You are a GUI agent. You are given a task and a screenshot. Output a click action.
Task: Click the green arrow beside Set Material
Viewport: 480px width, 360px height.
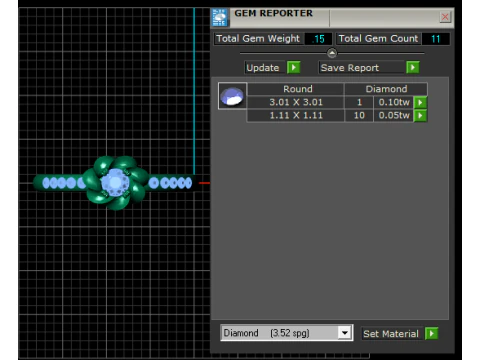tap(431, 333)
